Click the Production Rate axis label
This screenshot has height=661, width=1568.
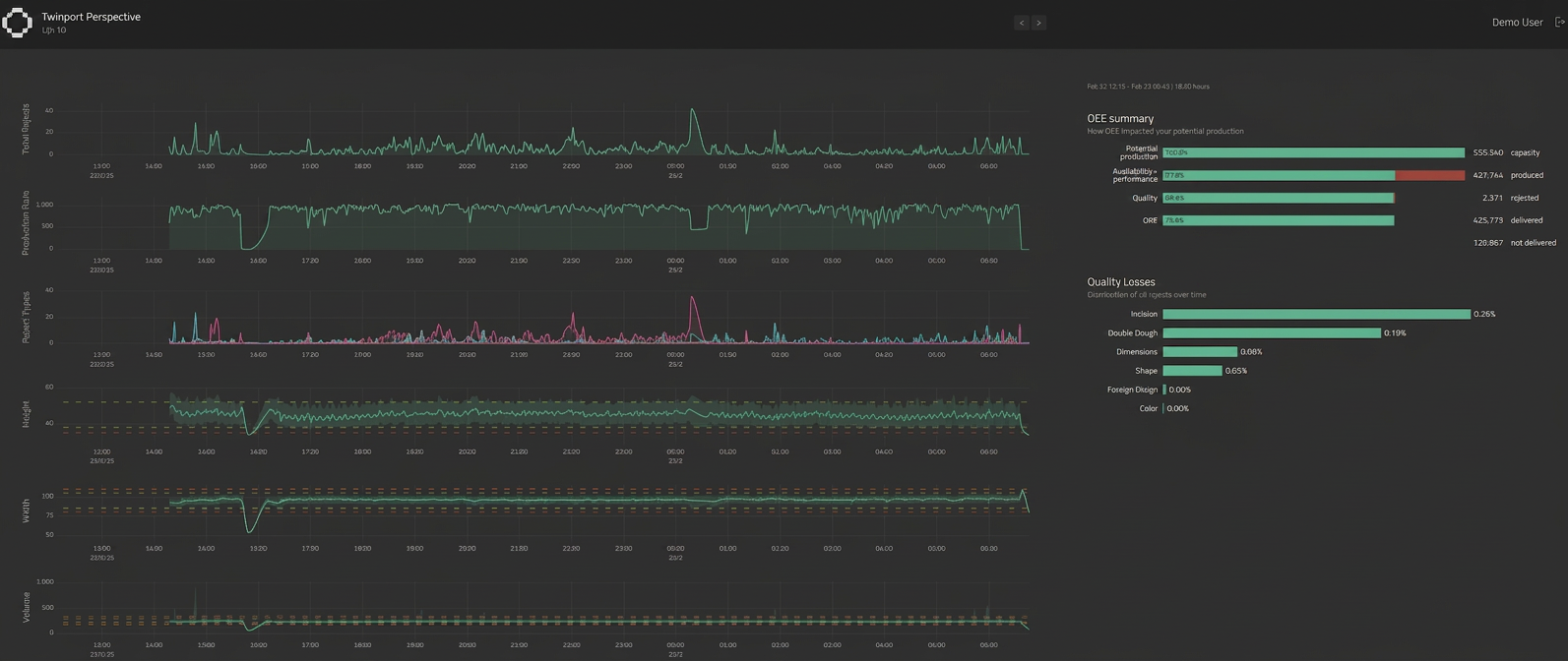click(26, 223)
